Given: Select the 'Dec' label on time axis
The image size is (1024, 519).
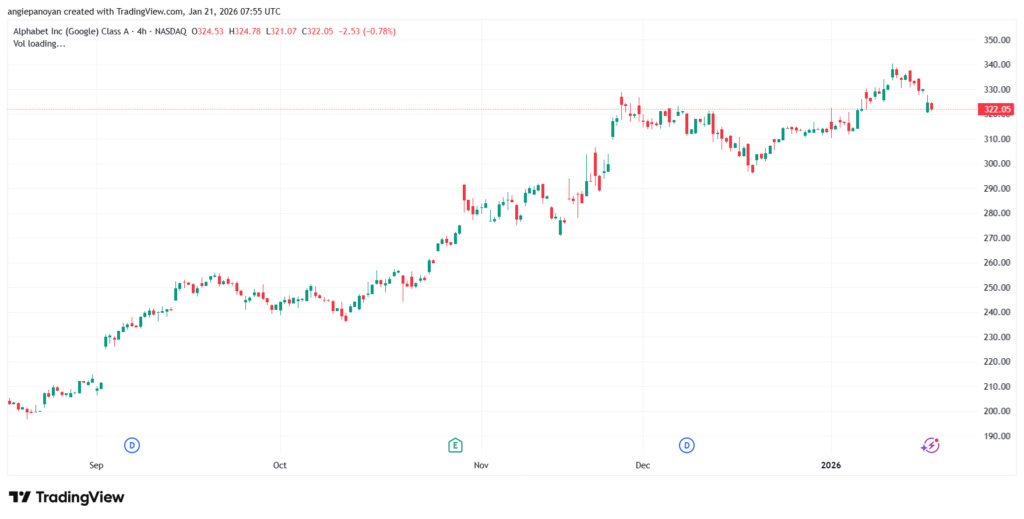Looking at the screenshot, I should point(643,465).
